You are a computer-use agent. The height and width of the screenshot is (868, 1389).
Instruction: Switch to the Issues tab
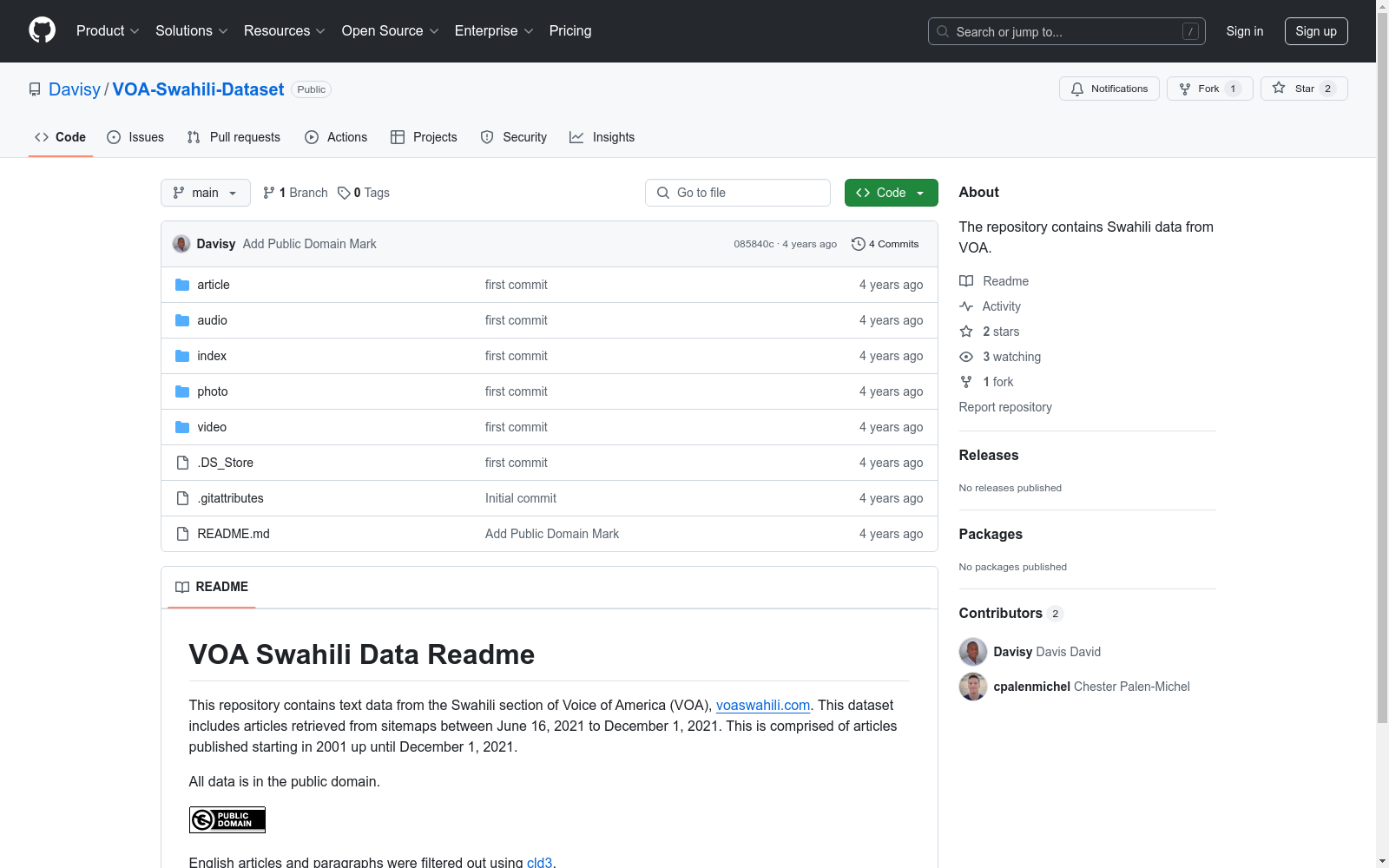pyautogui.click(x=135, y=137)
